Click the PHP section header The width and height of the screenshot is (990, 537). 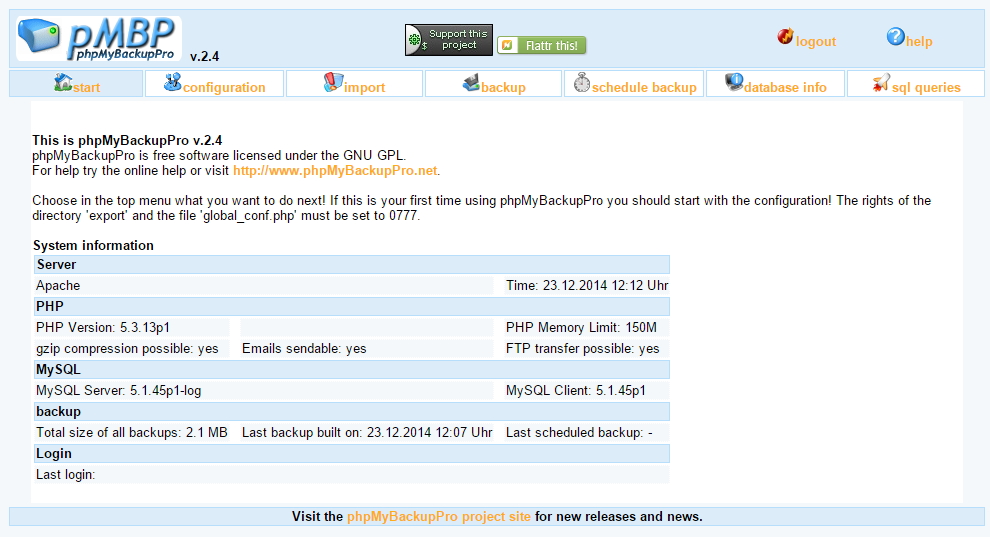[352, 307]
